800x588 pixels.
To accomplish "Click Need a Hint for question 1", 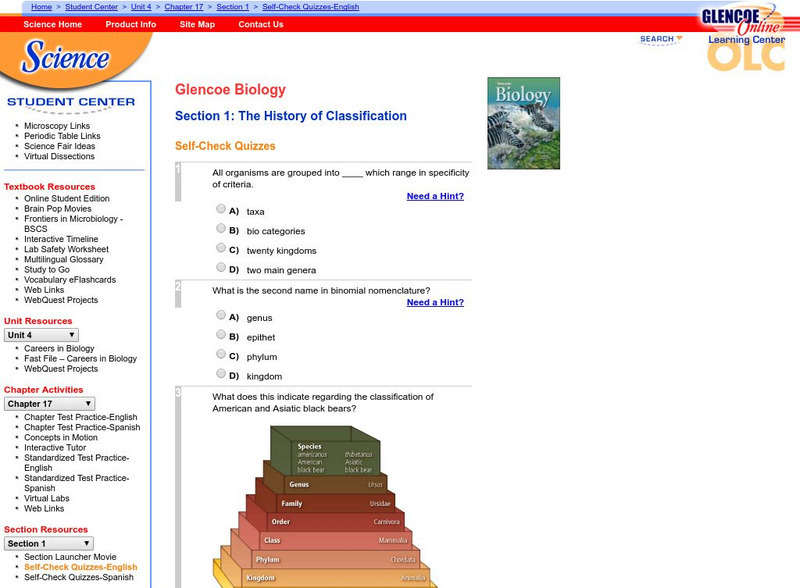I will (x=435, y=196).
